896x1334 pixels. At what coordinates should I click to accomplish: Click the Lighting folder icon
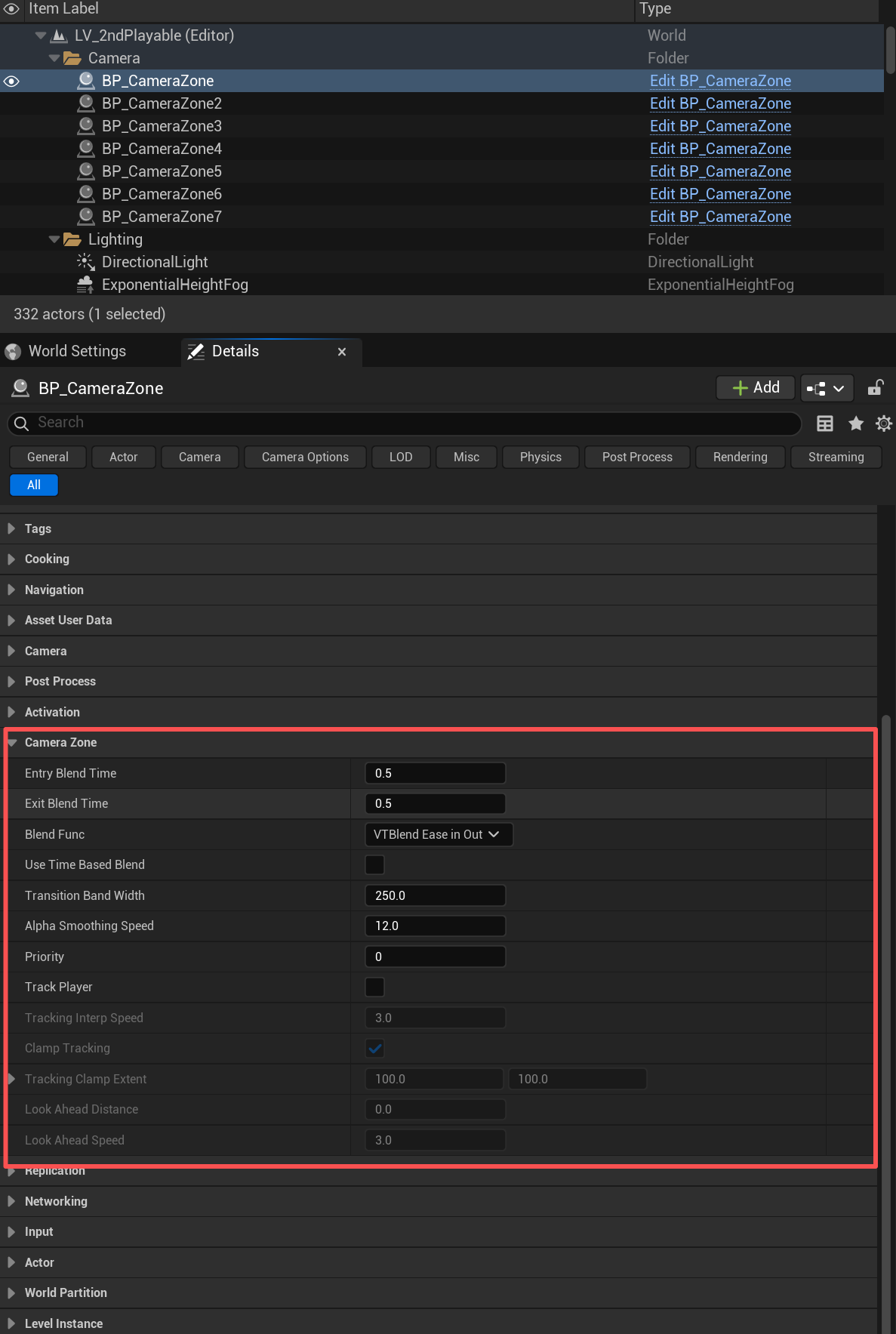[x=72, y=239]
